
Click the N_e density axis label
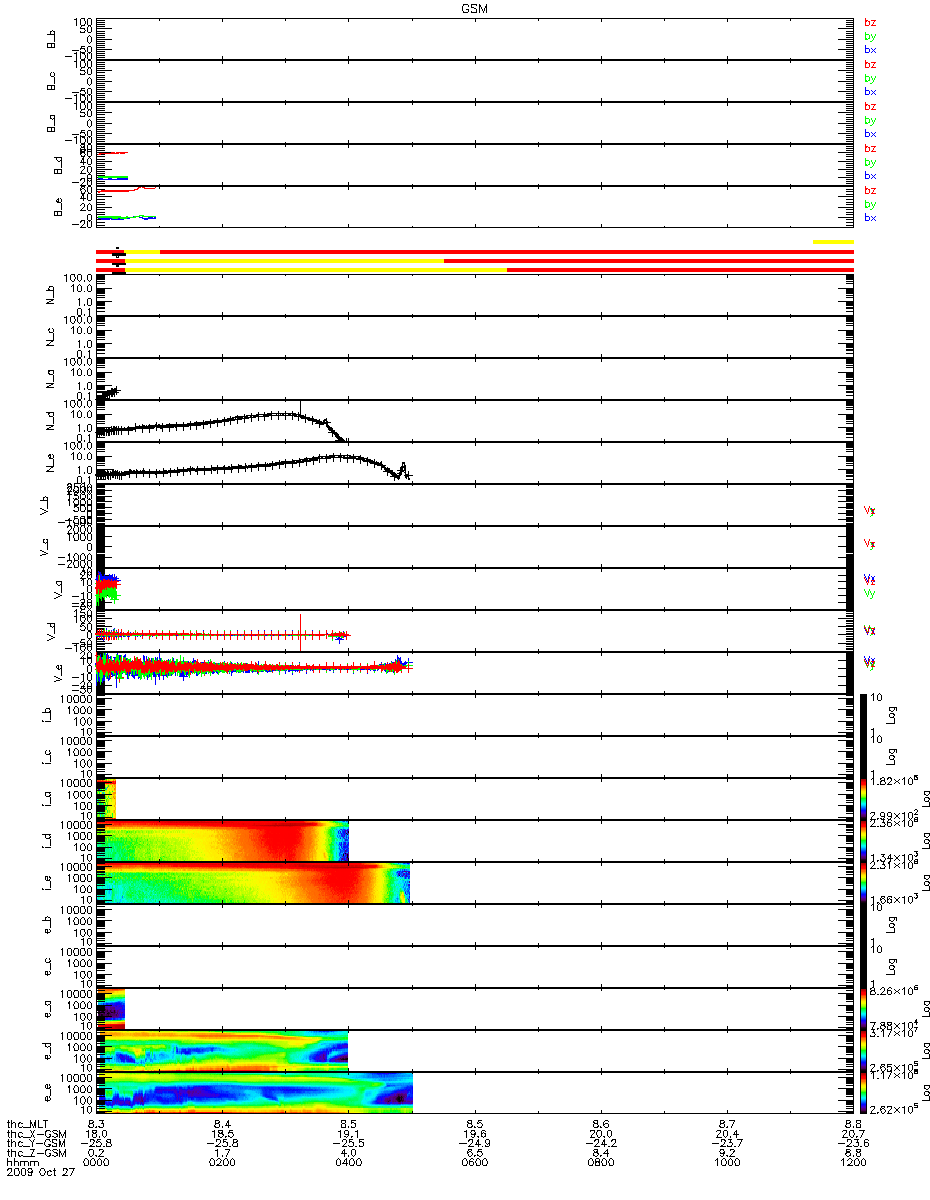pyautogui.click(x=50, y=462)
